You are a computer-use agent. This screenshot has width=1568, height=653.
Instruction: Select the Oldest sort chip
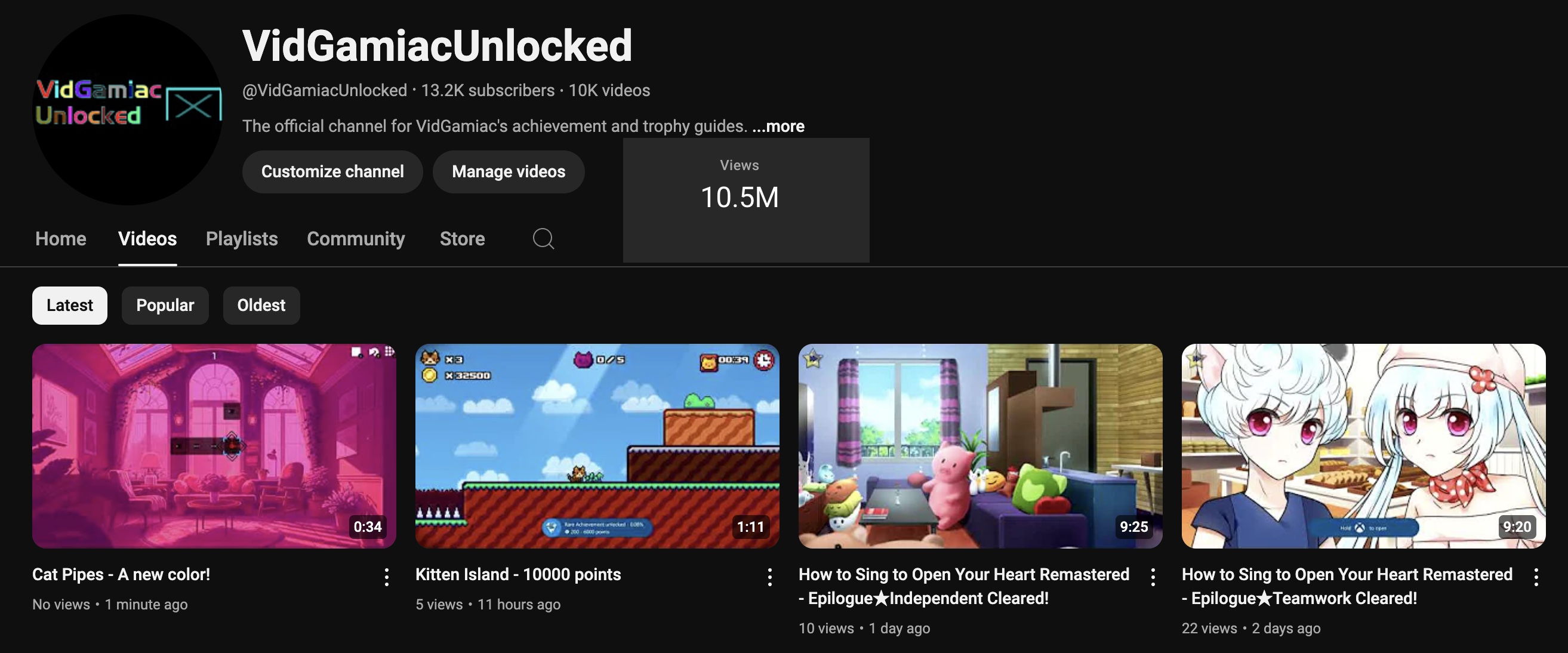pos(261,306)
